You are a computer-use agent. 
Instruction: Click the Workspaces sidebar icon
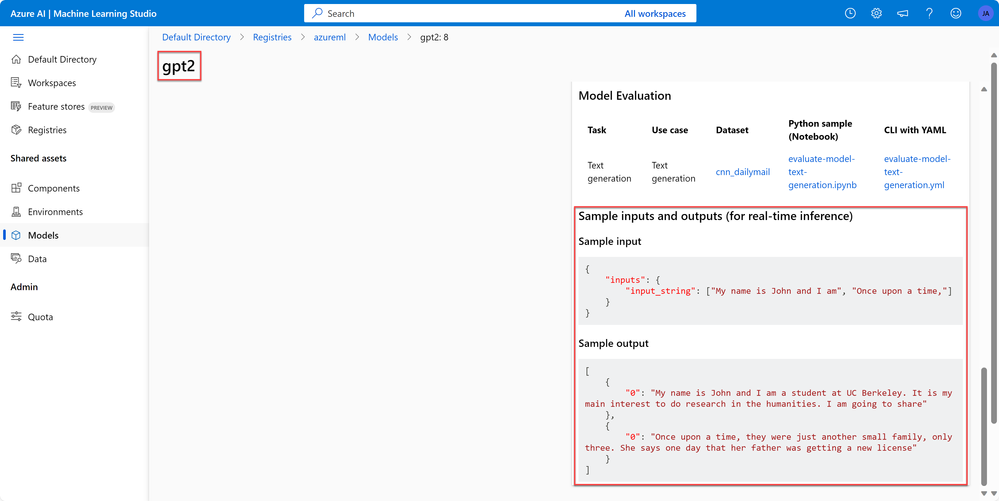point(17,83)
